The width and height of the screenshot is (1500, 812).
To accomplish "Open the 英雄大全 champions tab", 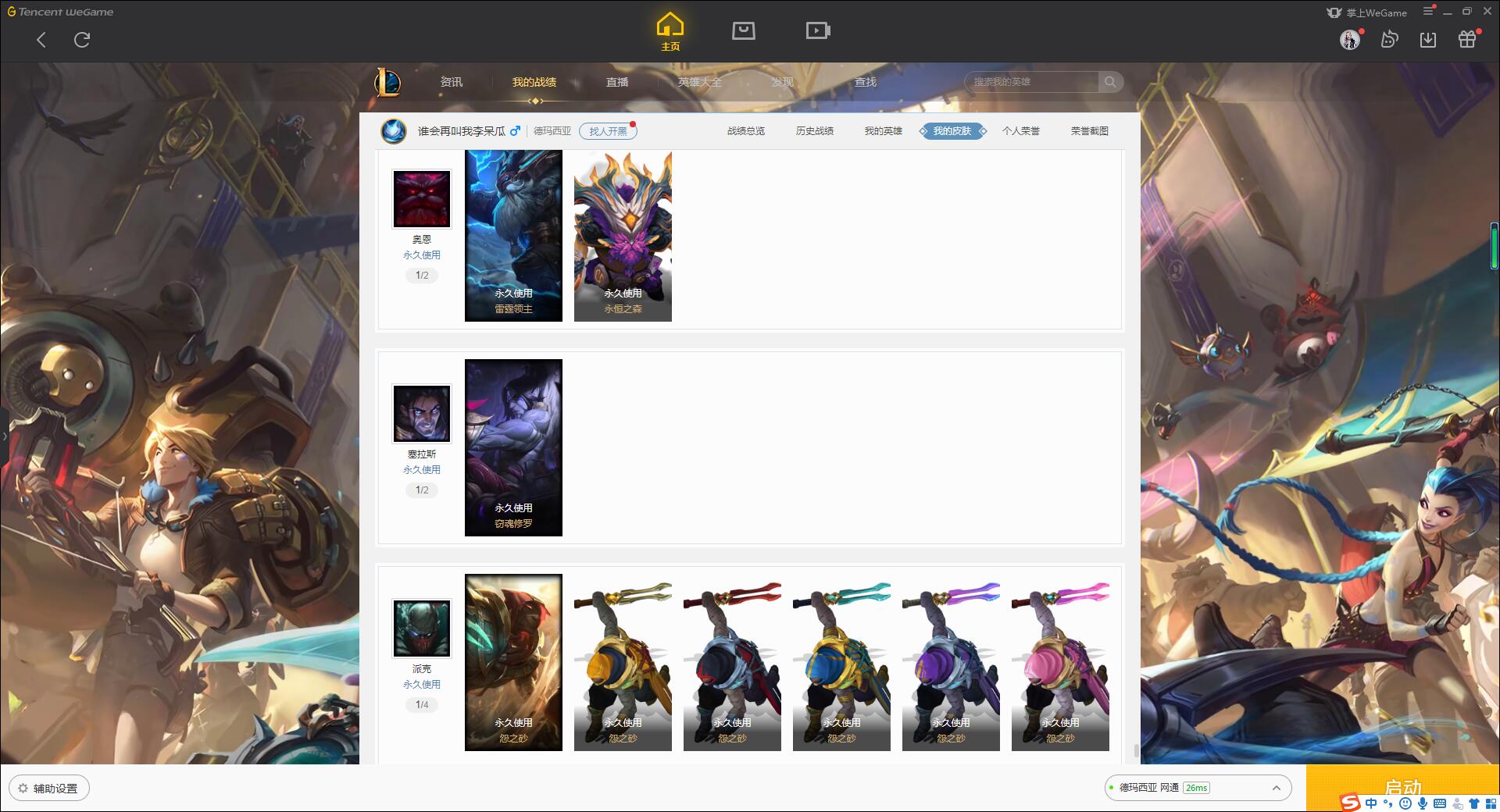I will (x=700, y=82).
